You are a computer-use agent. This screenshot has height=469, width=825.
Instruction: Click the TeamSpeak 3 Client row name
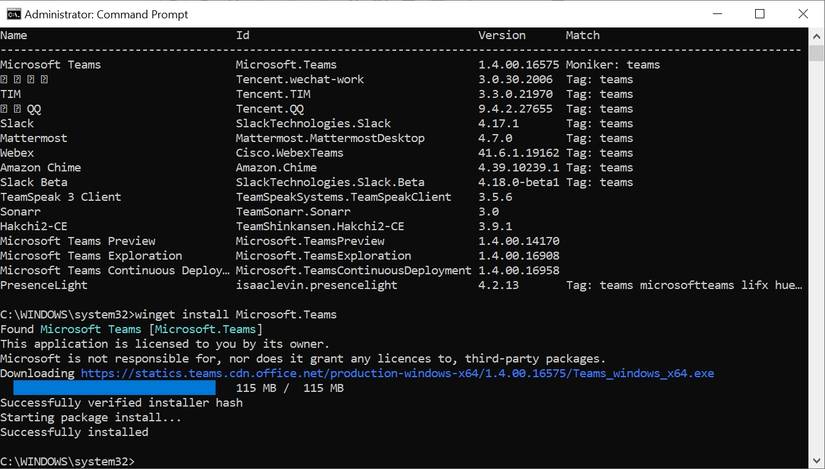click(60, 197)
